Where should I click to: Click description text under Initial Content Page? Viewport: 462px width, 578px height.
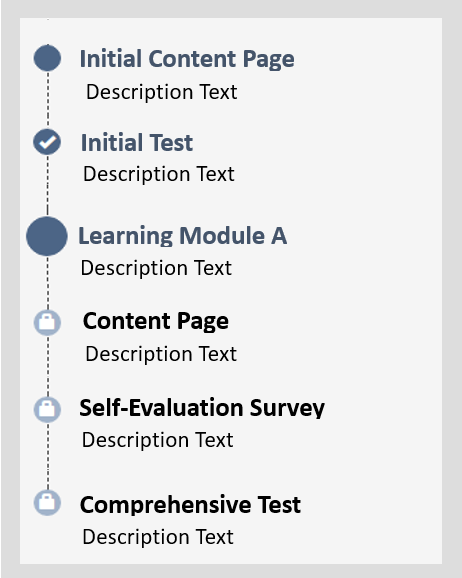click(x=161, y=92)
